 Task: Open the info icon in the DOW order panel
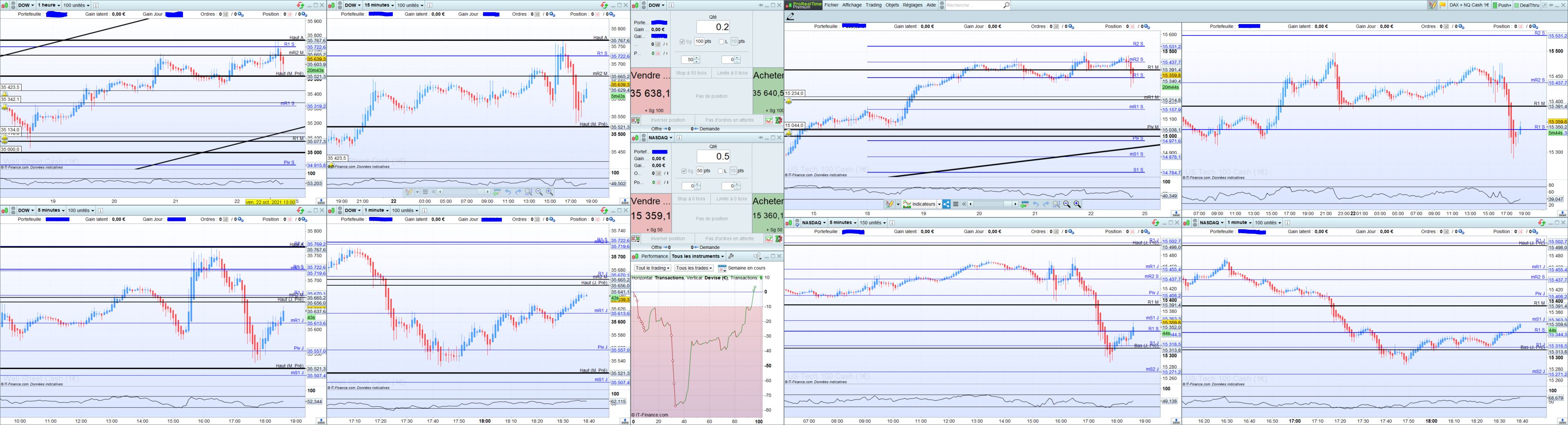pyautogui.click(x=671, y=5)
